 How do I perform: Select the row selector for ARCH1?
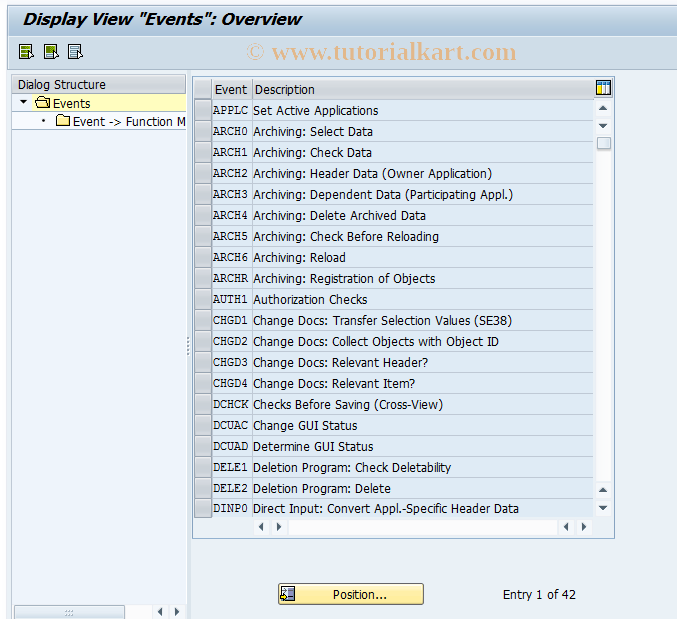202,152
